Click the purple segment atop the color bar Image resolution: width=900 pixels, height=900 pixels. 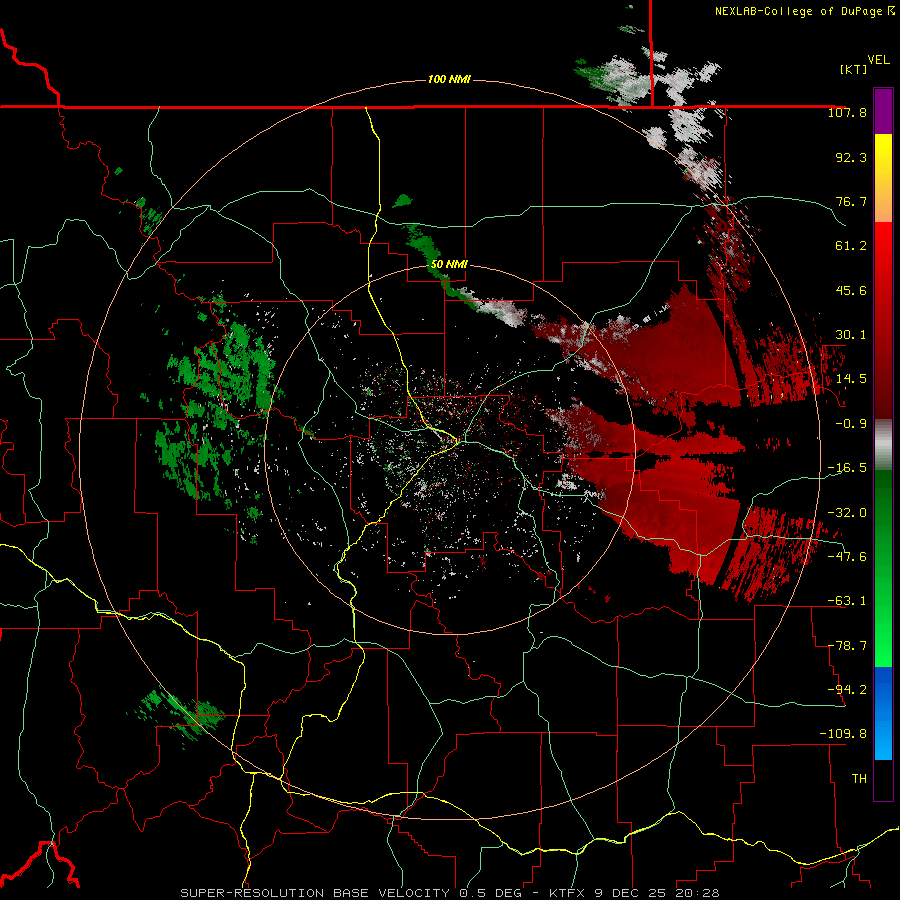pyautogui.click(x=883, y=112)
